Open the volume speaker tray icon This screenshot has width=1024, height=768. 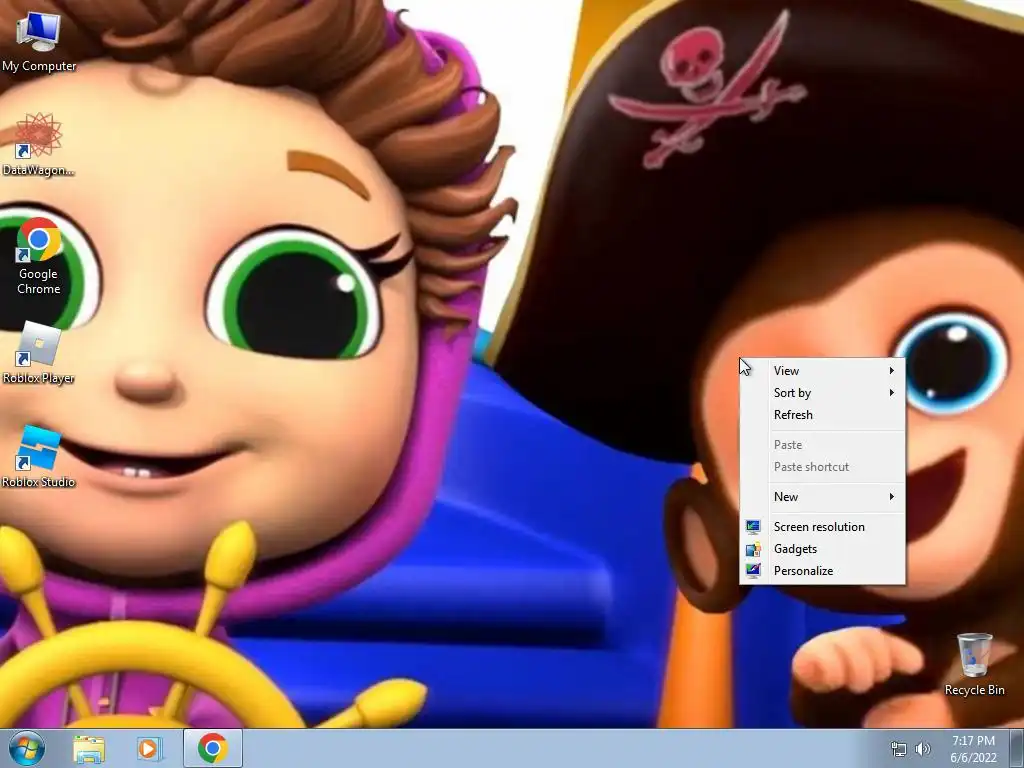coord(923,749)
